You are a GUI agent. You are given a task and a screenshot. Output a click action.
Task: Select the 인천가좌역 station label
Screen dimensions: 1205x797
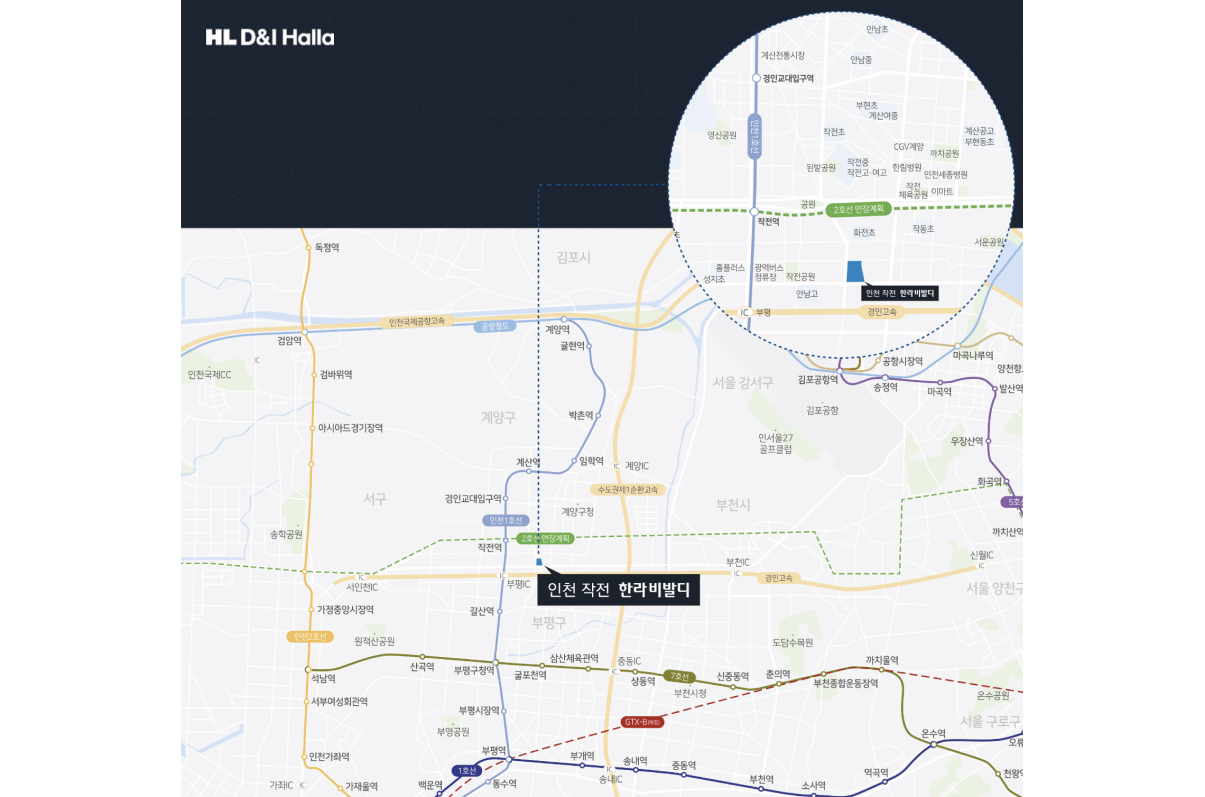click(x=330, y=756)
